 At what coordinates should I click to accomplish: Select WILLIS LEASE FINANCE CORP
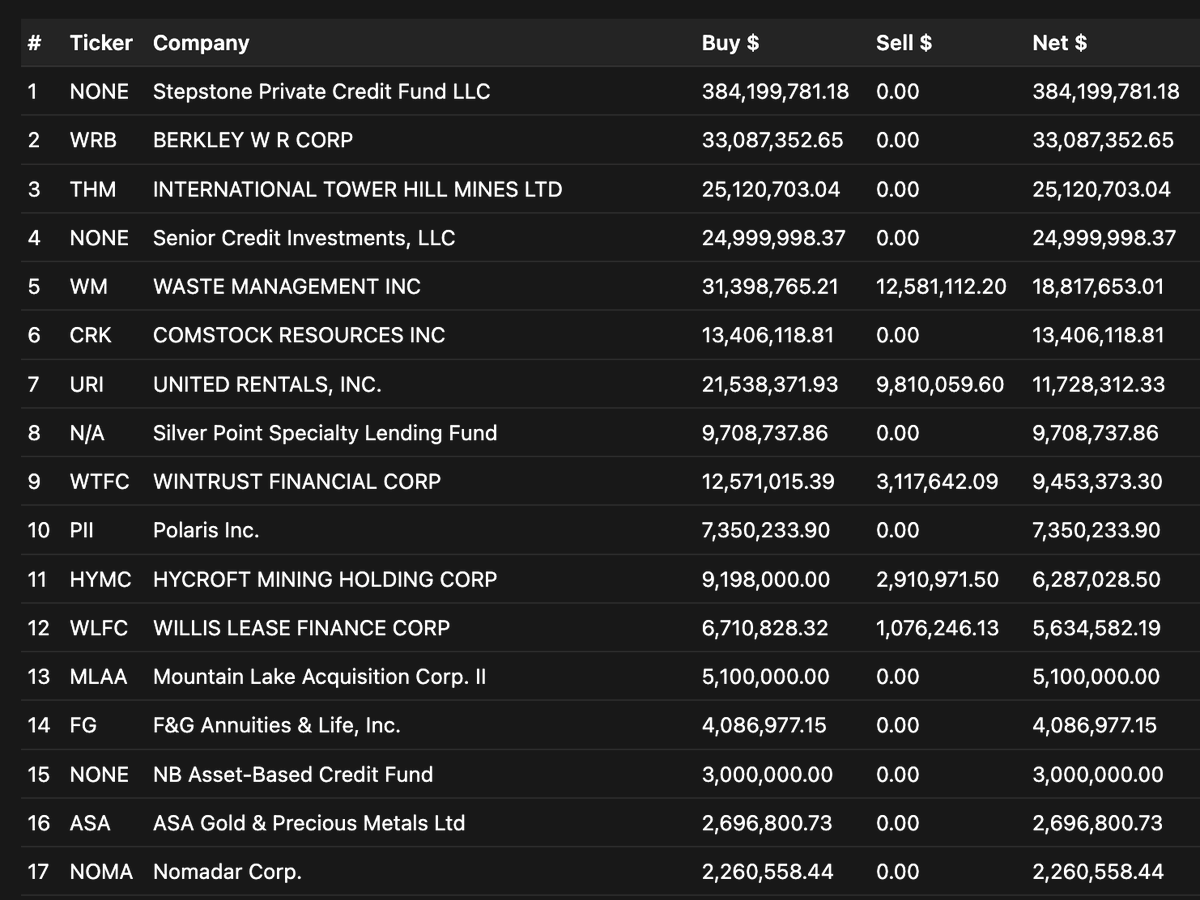point(302,629)
